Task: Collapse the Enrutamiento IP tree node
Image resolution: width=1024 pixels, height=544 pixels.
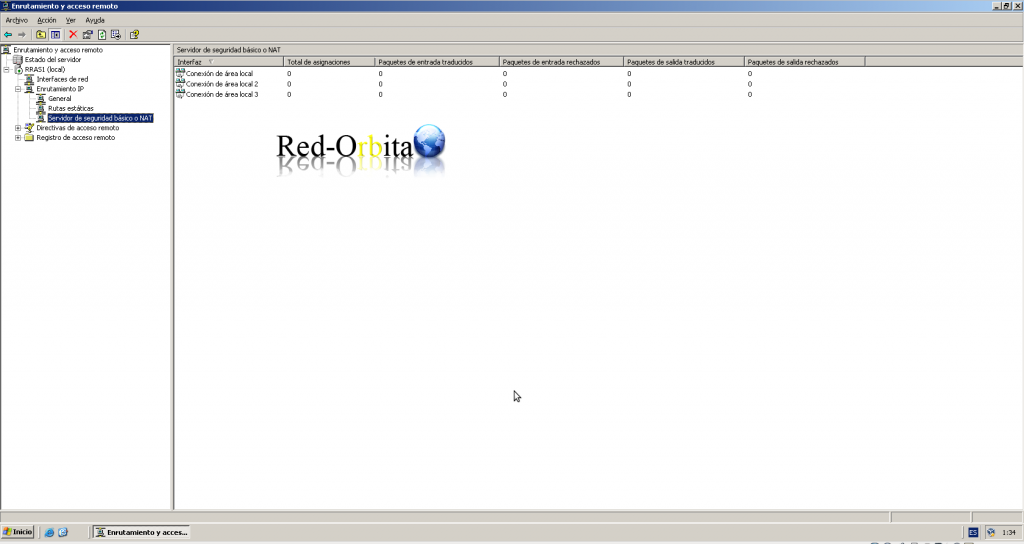Action: point(18,89)
